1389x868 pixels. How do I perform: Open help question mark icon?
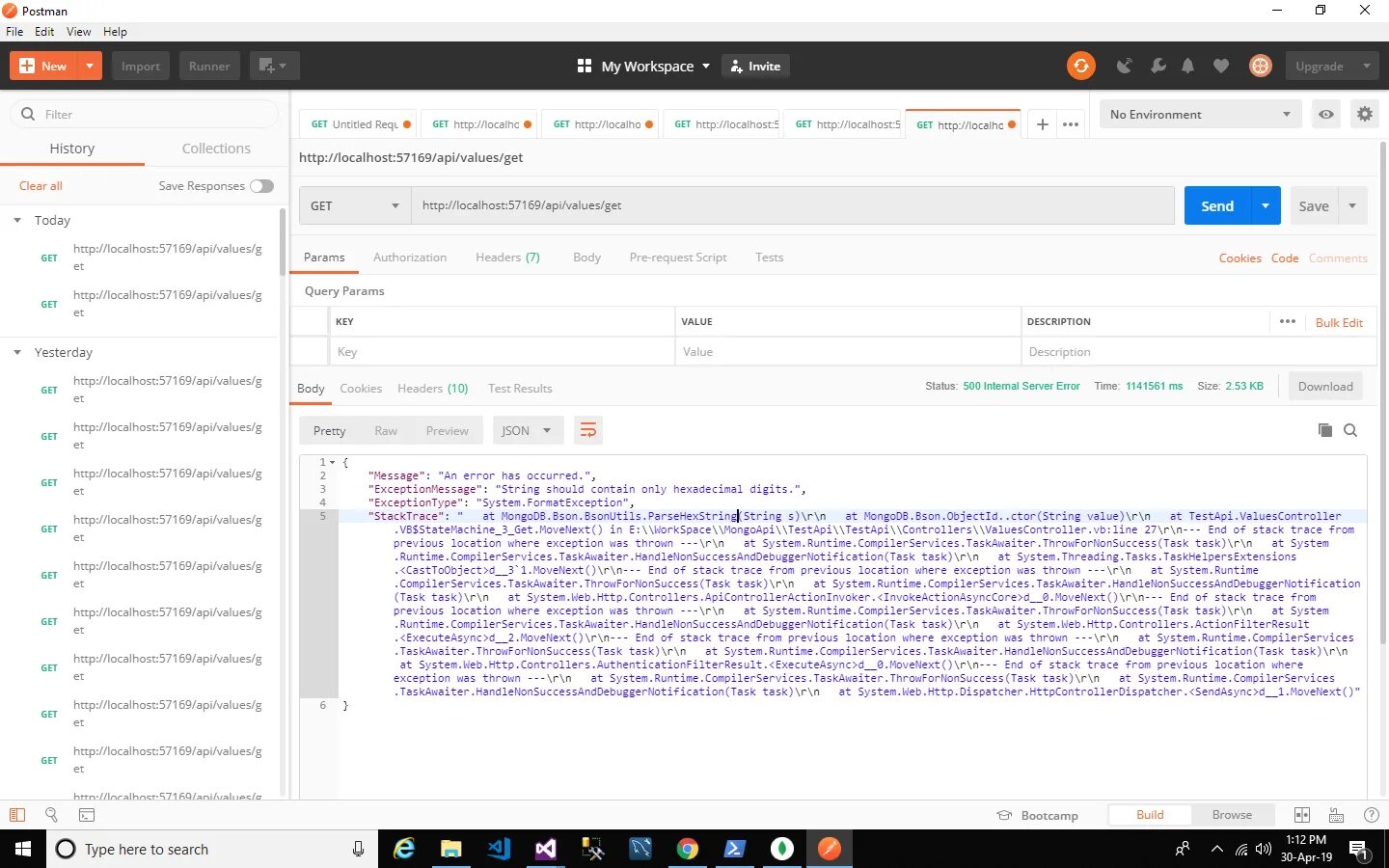[x=1371, y=815]
